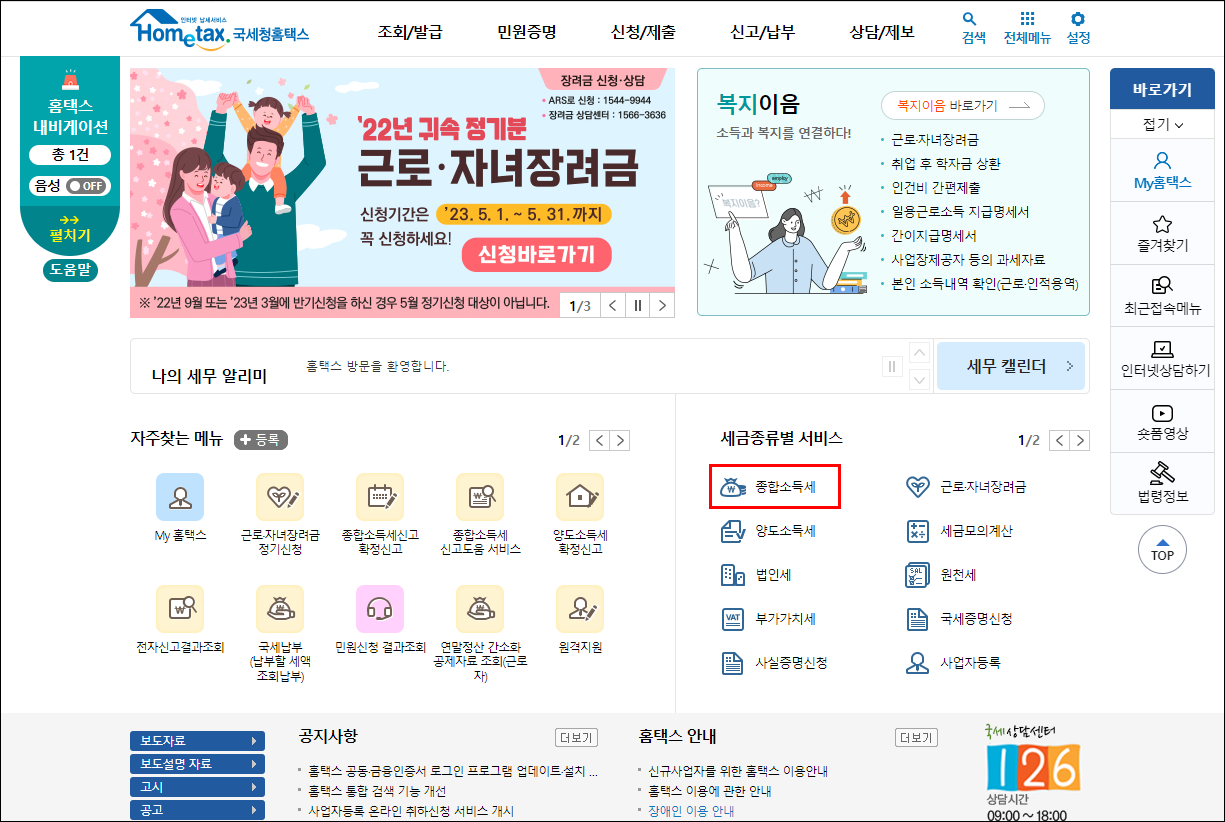Viewport: 1225px width, 822px height.
Task: Open 장애인 이용 안내 link
Action: click(691, 811)
